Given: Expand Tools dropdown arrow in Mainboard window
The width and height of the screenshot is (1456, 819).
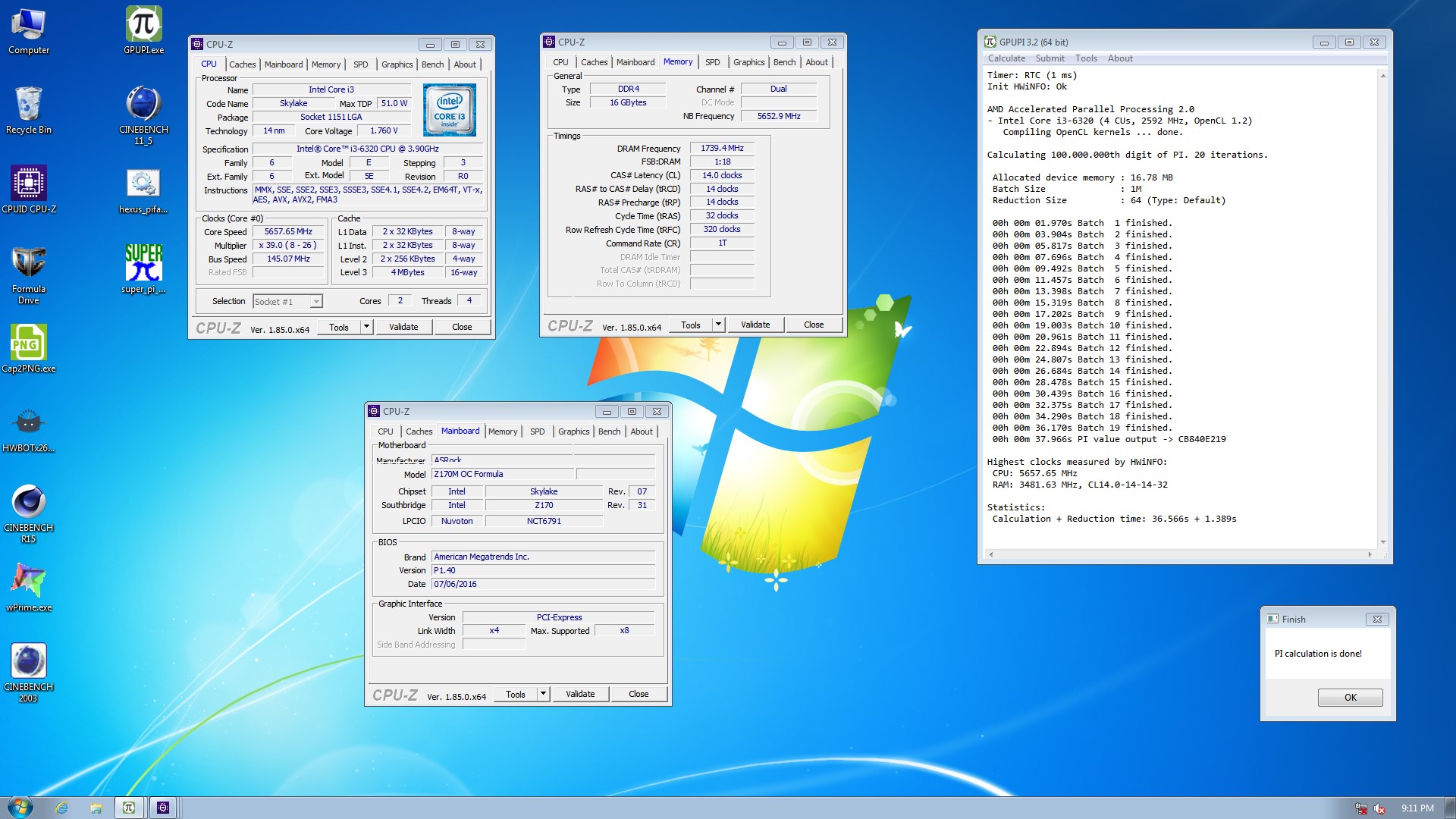Looking at the screenshot, I should click(543, 694).
